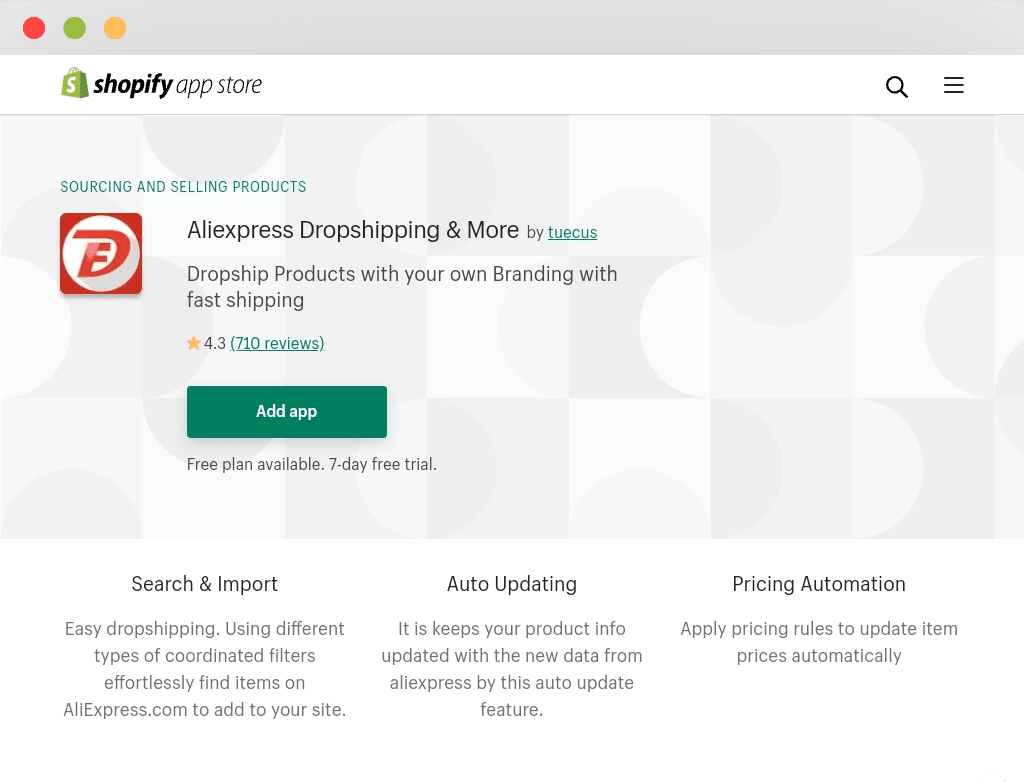Open the tuecus developer link
Screen dimensions: 1024x782
572,232
